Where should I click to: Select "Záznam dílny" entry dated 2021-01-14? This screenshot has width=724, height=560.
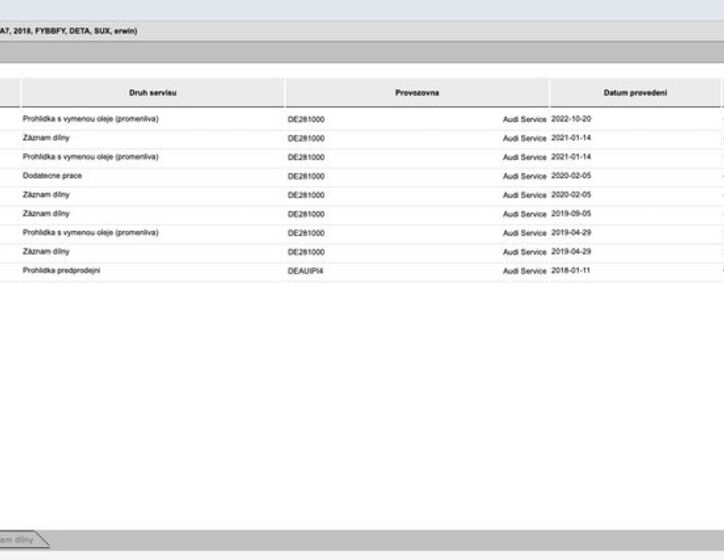point(46,138)
